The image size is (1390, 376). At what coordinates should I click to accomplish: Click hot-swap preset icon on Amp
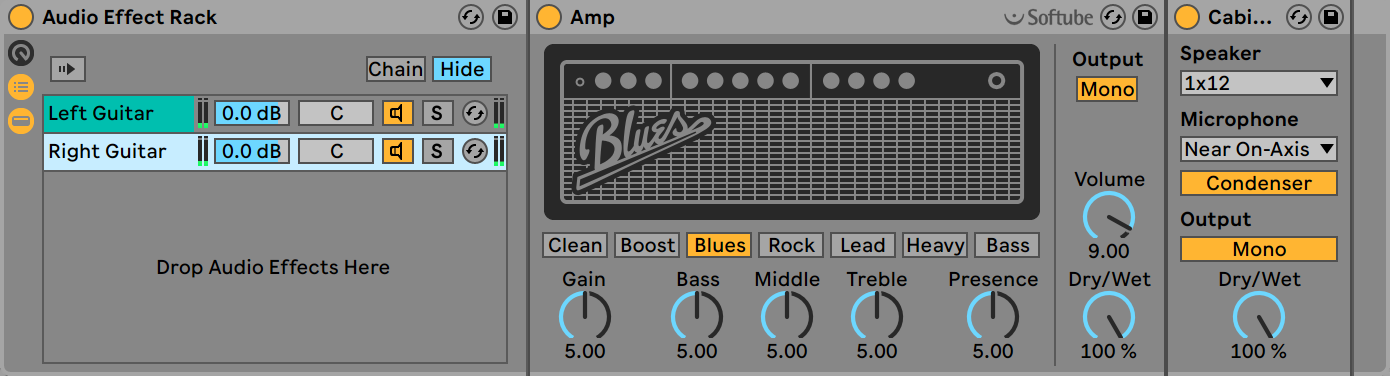tap(1112, 17)
